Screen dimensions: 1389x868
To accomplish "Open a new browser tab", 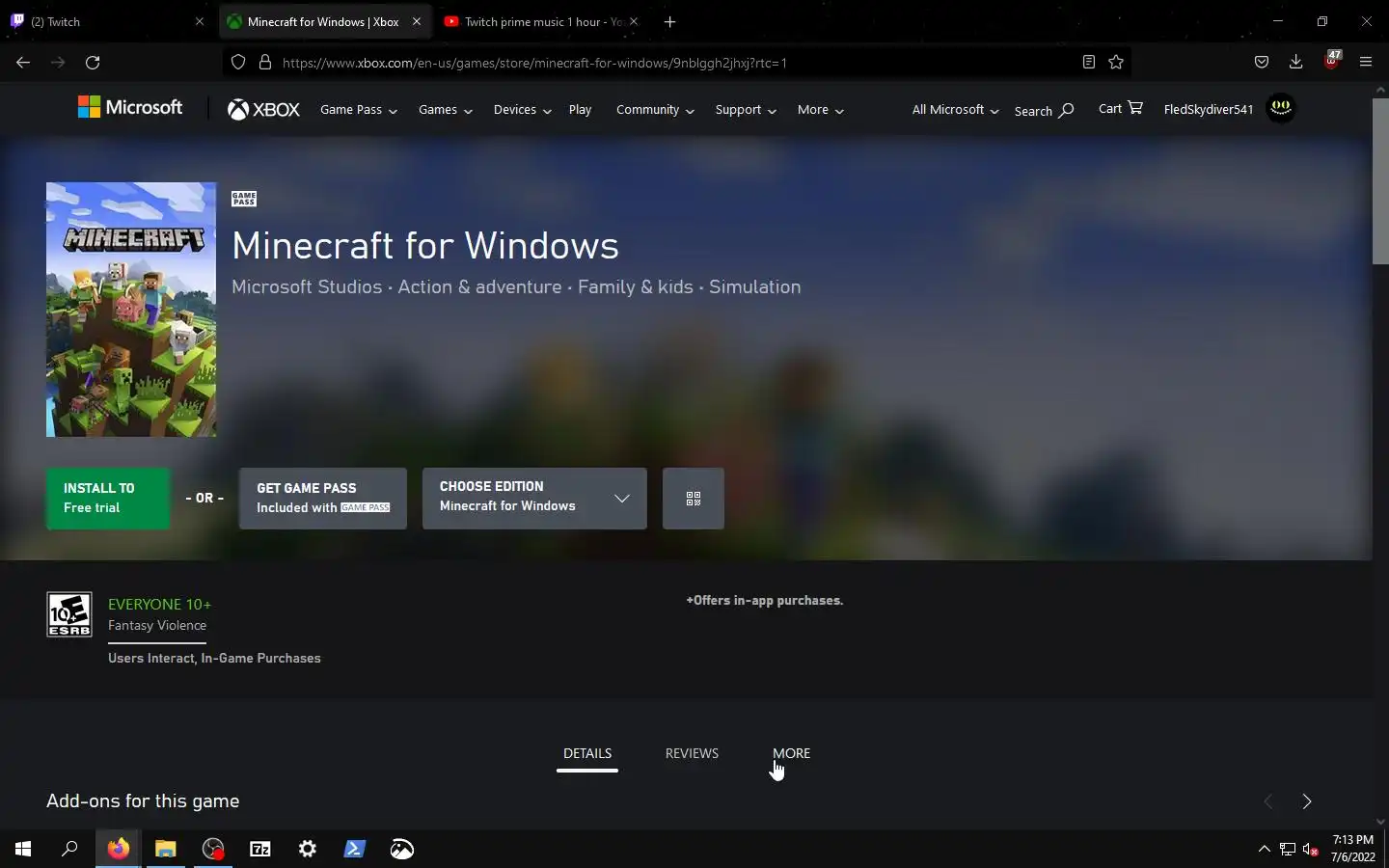I will (x=669, y=21).
